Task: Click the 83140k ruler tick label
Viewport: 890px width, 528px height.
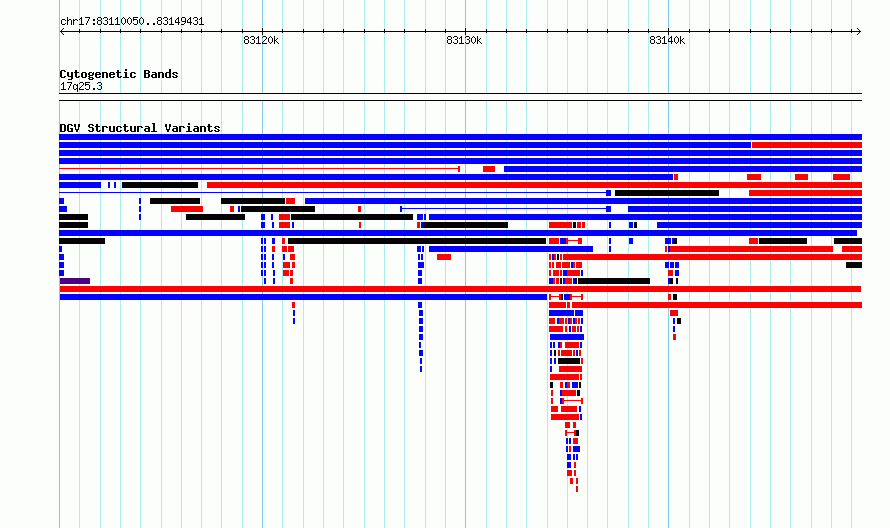Action: pos(667,40)
